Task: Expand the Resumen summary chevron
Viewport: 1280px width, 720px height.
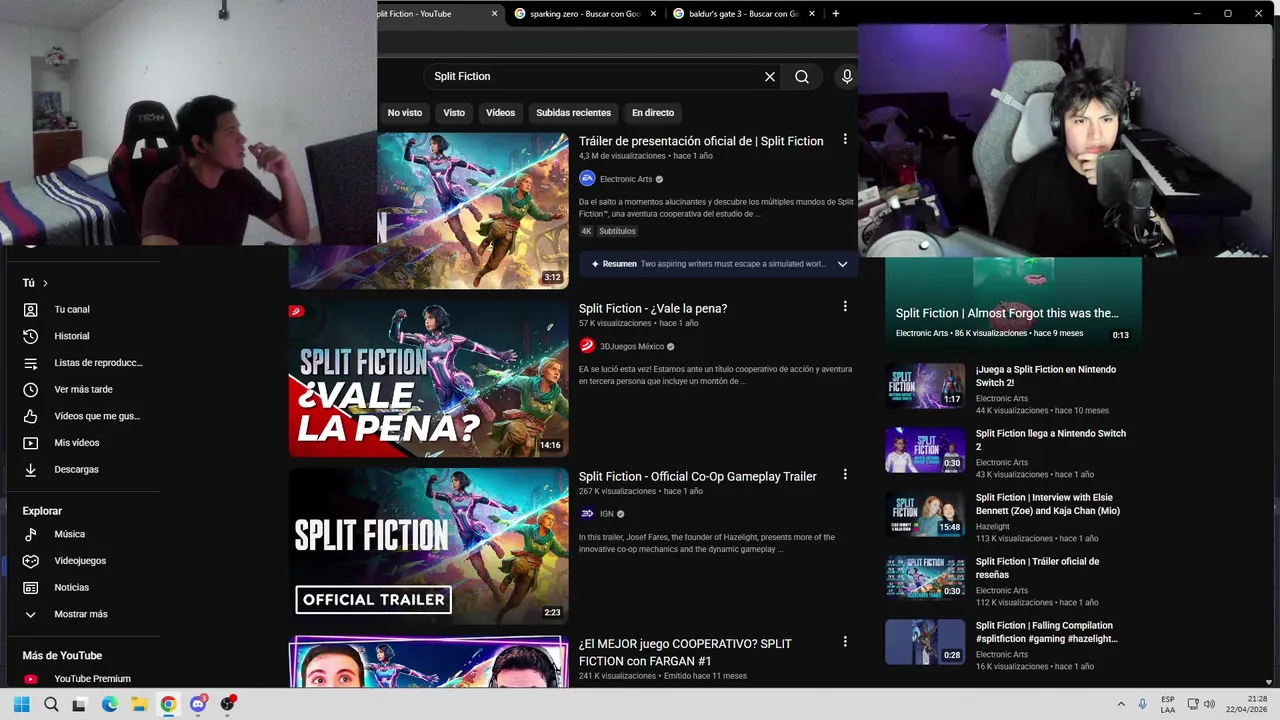Action: pyautogui.click(x=842, y=264)
